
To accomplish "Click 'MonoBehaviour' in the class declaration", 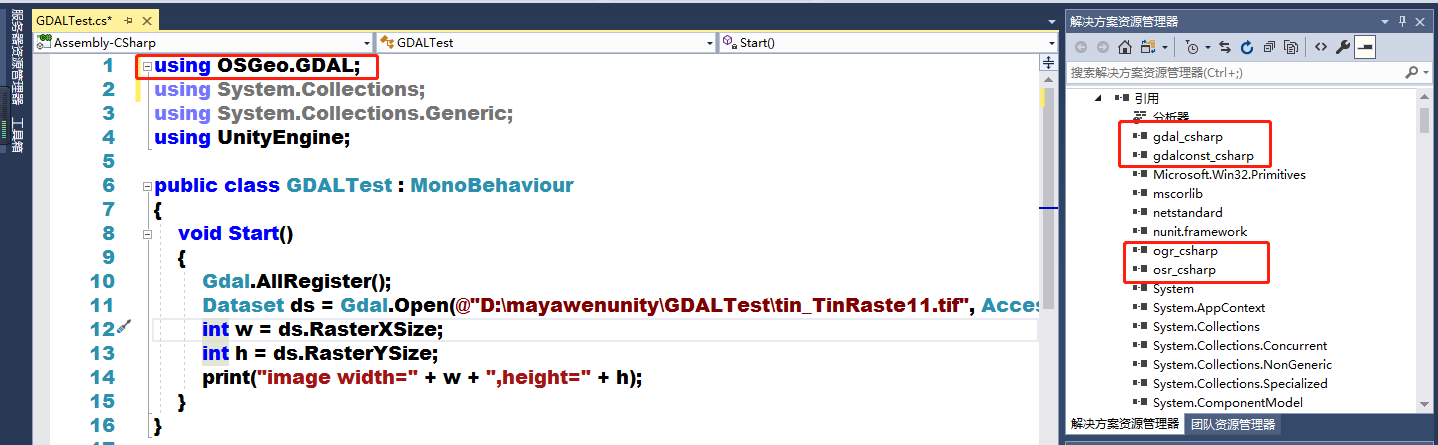I will (492, 186).
